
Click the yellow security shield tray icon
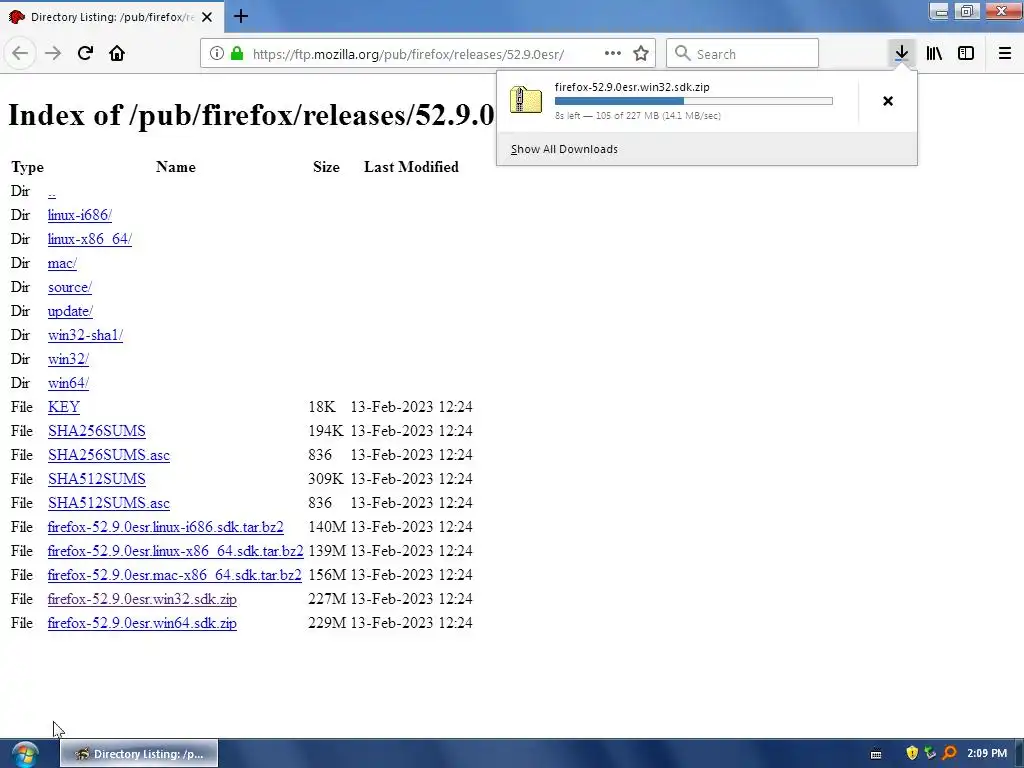click(x=912, y=754)
